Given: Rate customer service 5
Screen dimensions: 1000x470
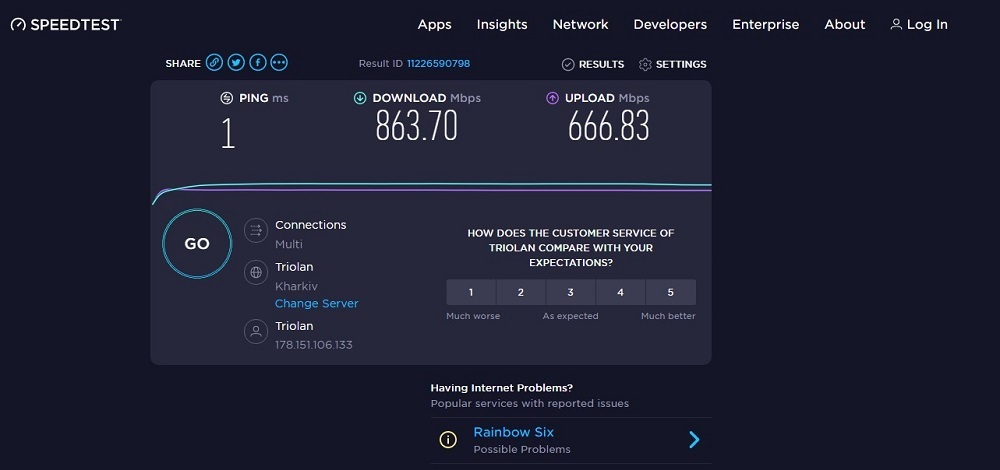Looking at the screenshot, I should point(670,293).
